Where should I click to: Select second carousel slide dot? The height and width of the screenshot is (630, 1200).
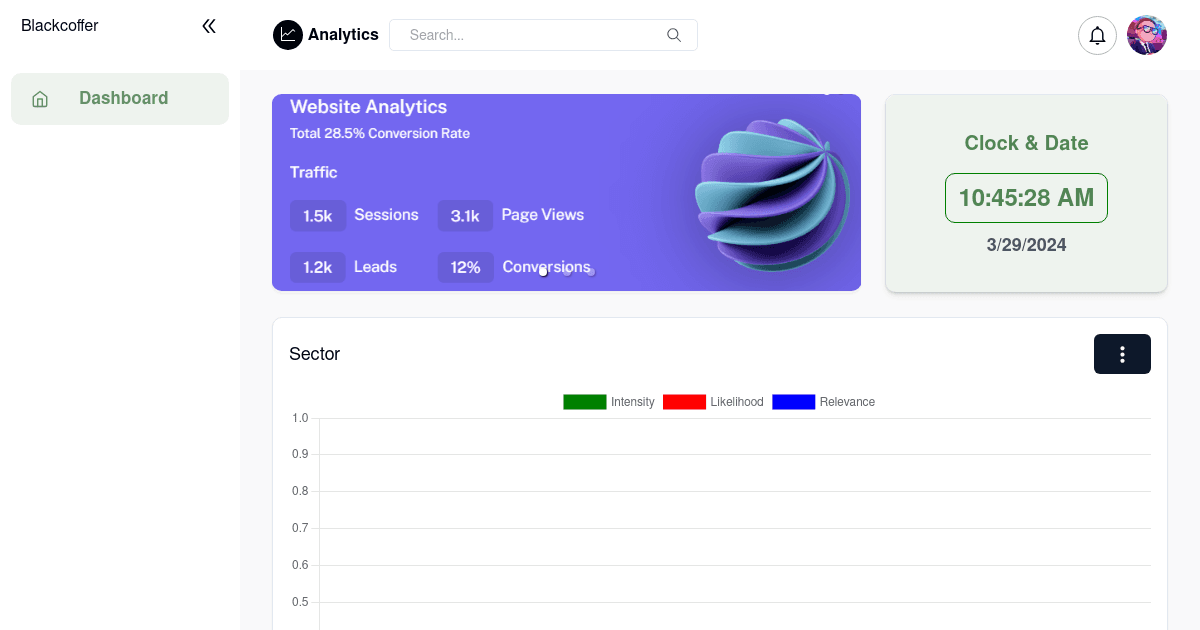click(x=567, y=271)
